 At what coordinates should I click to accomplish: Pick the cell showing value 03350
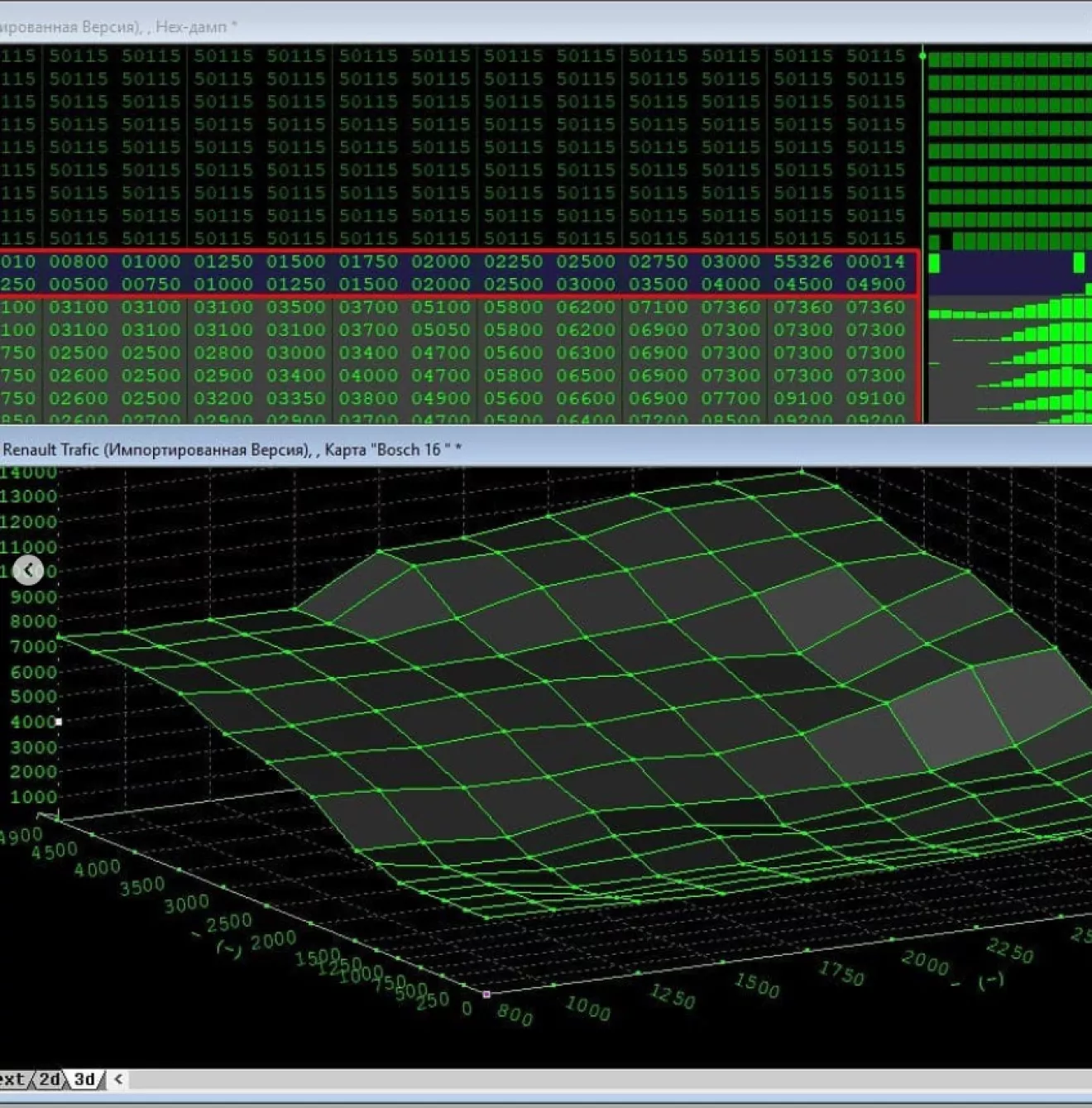(x=296, y=398)
